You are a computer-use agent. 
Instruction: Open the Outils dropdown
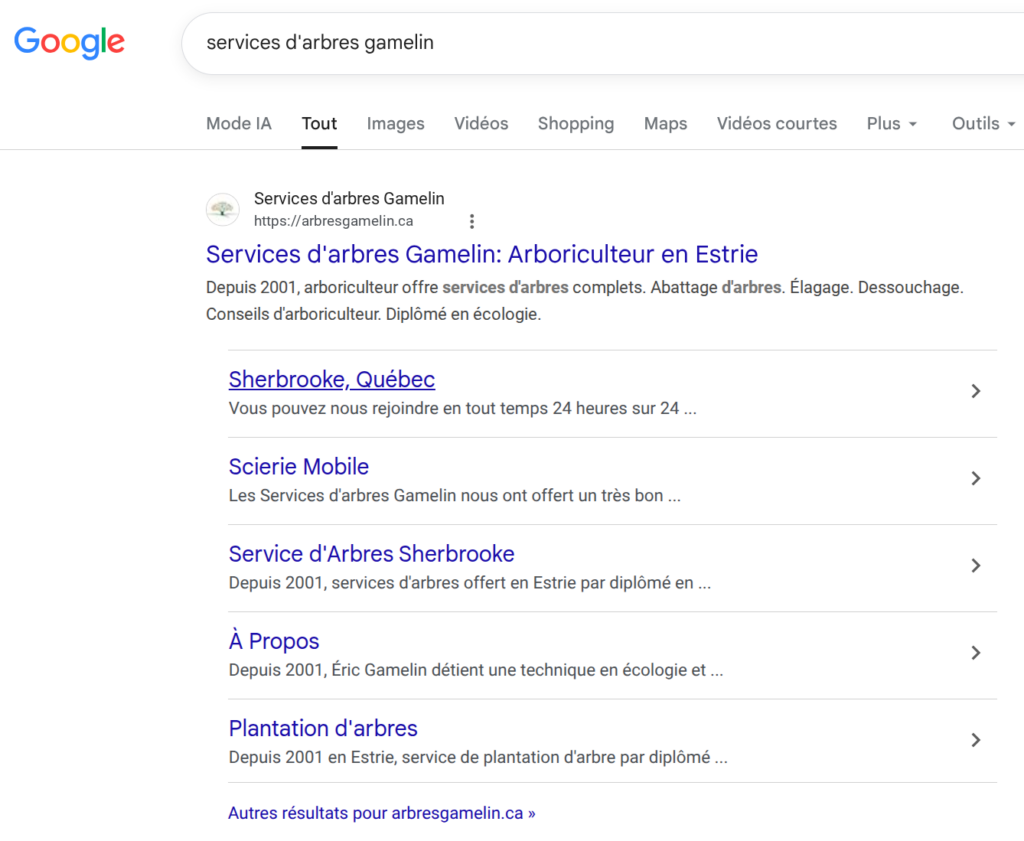point(983,123)
